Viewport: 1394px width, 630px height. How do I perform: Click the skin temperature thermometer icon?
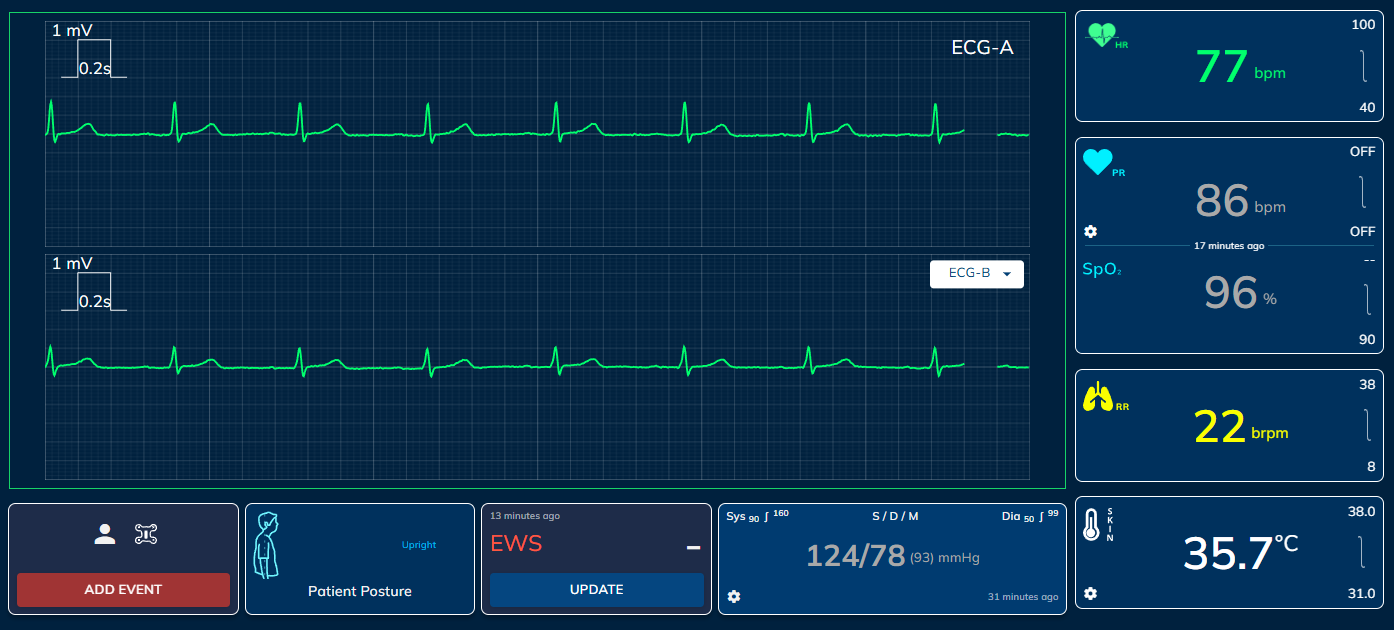pyautogui.click(x=1092, y=525)
